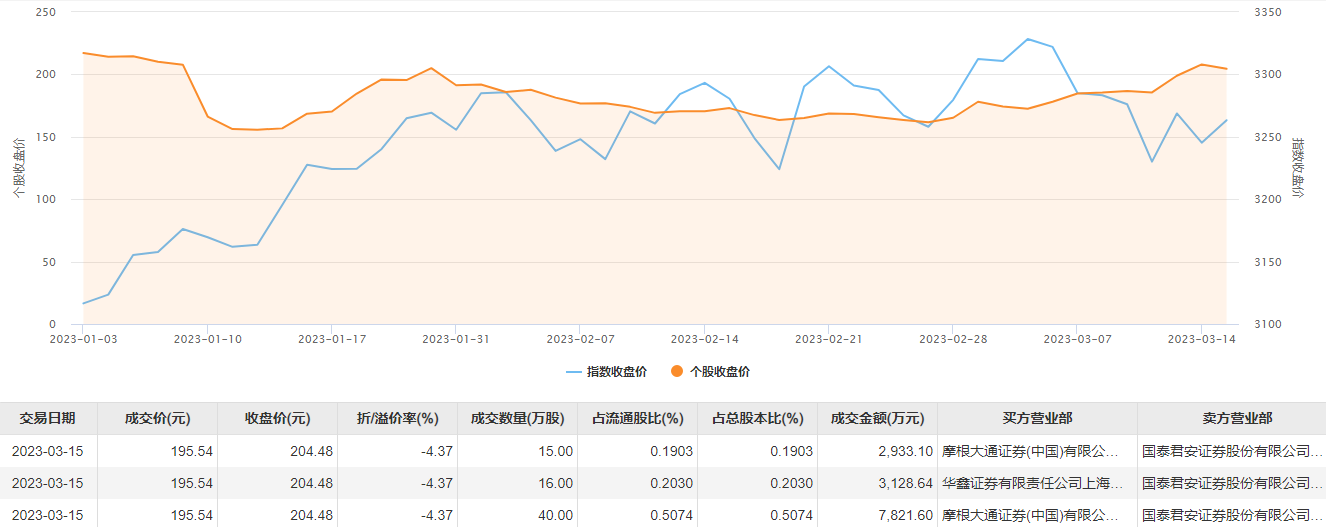Click 0.1903 under 占流通股比(%)
Viewport: 1326px width, 527px height.
click(671, 451)
